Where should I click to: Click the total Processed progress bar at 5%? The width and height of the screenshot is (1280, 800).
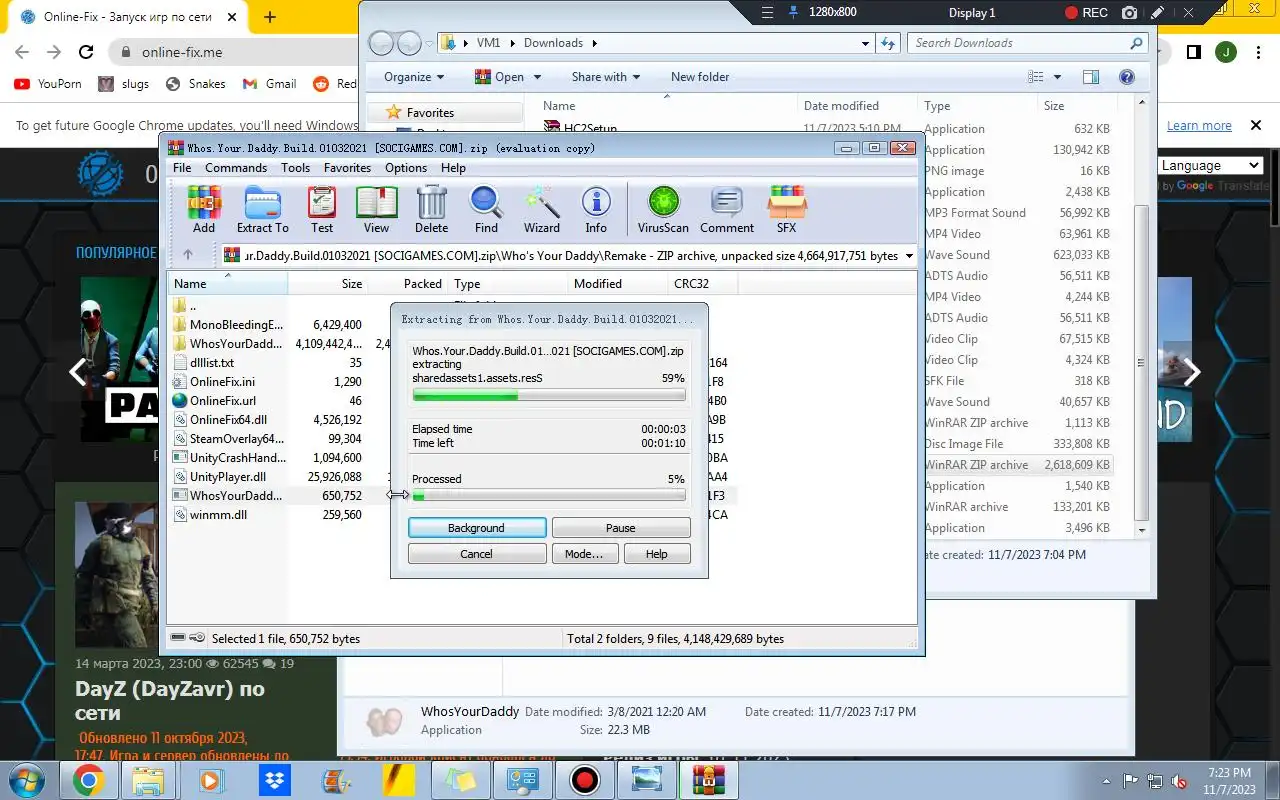click(x=549, y=496)
